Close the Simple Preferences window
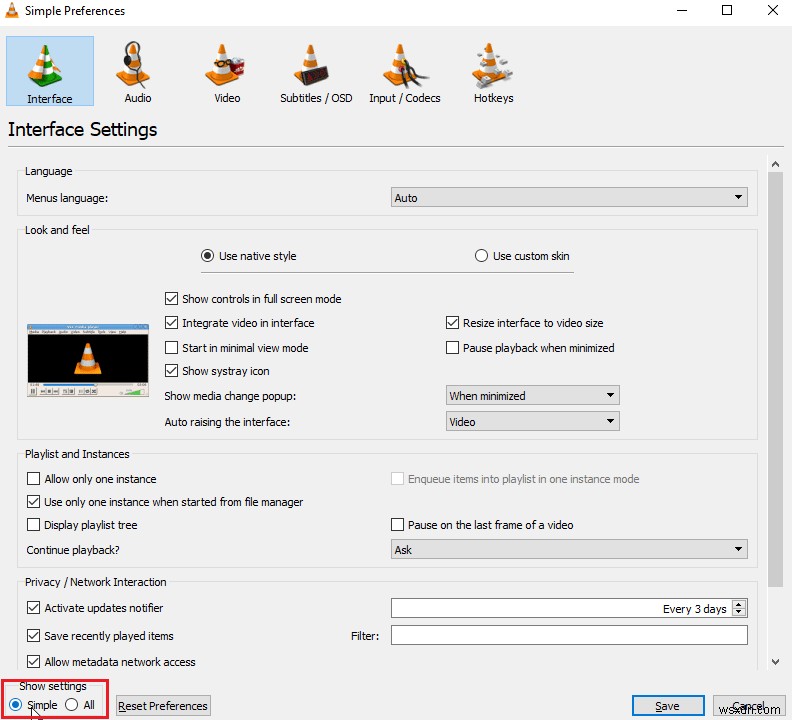Screen dimensions: 792x720 [x=772, y=10]
